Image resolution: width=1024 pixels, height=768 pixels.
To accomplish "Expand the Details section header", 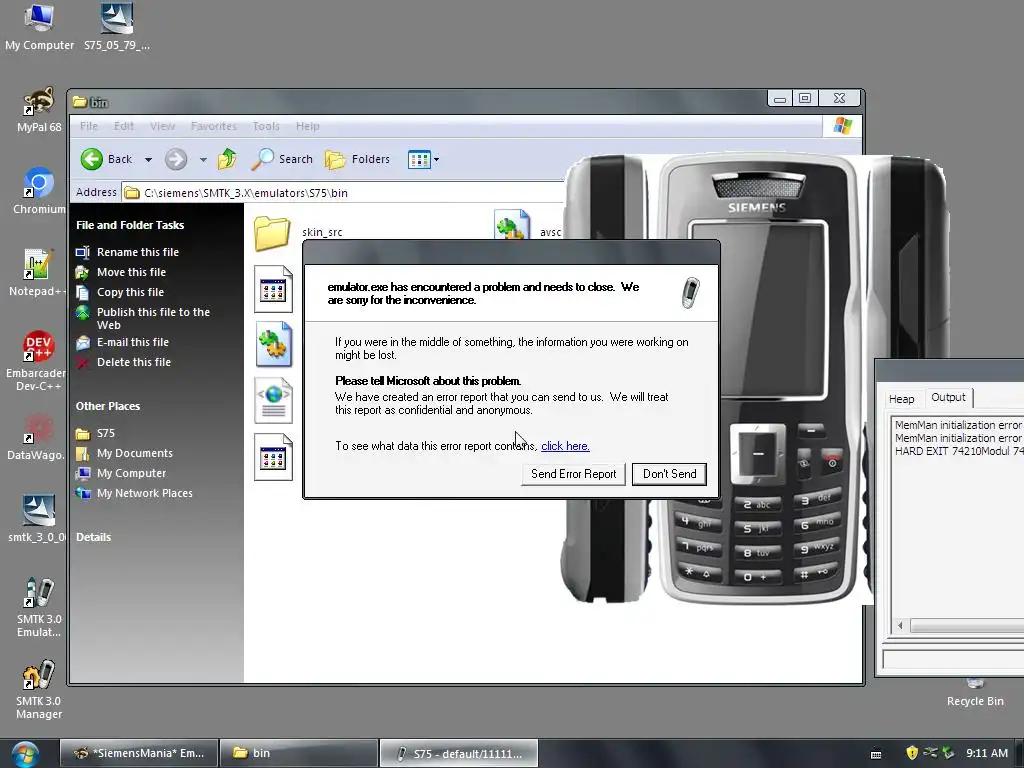I will point(93,537).
